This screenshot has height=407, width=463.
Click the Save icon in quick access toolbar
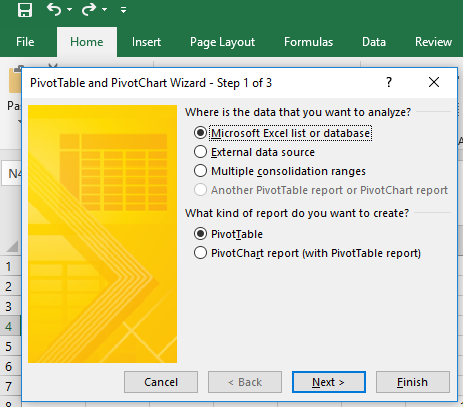[x=25, y=10]
